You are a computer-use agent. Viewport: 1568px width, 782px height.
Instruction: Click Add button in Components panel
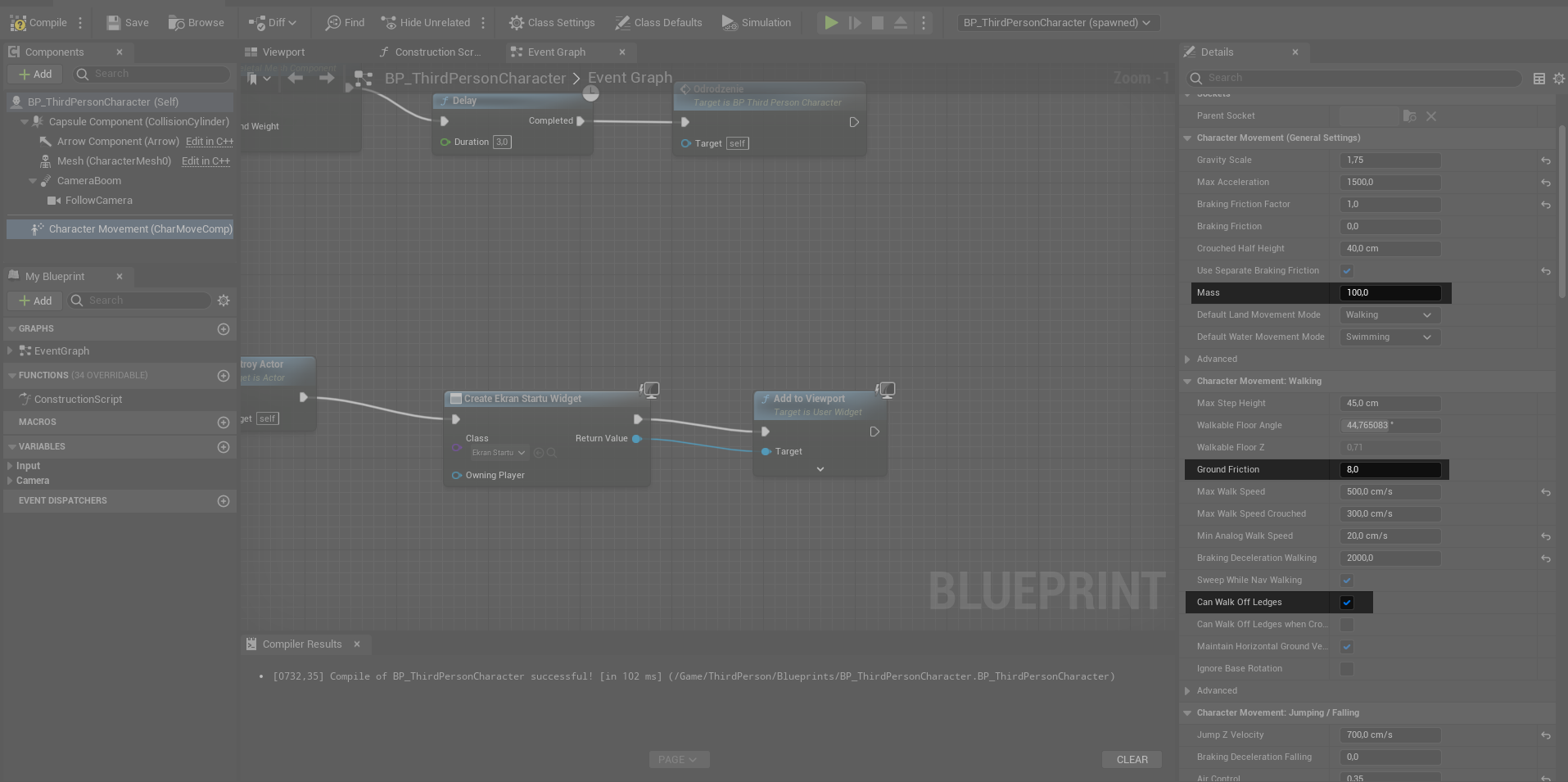35,75
